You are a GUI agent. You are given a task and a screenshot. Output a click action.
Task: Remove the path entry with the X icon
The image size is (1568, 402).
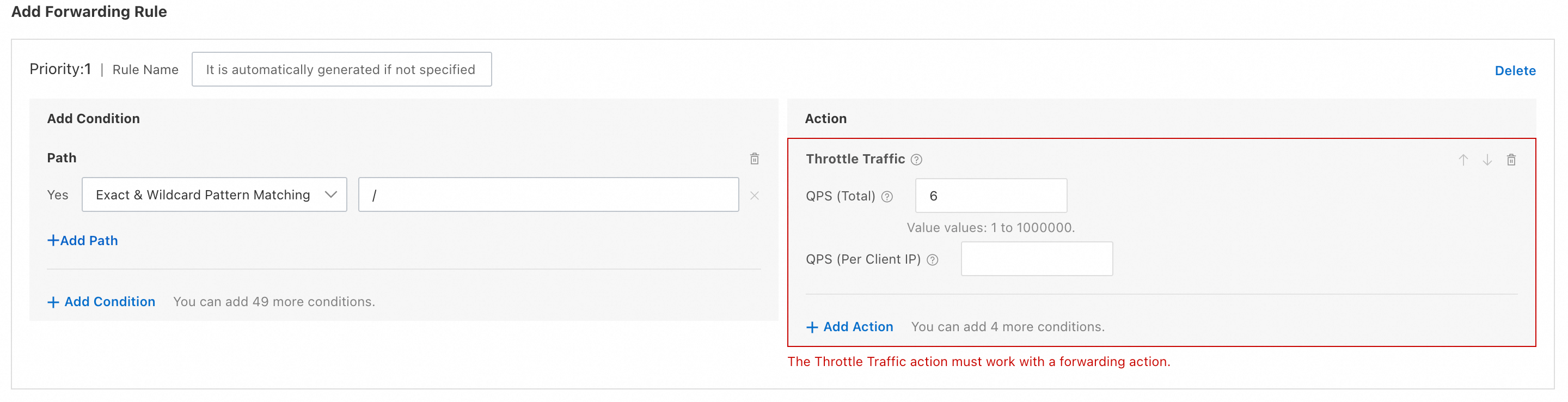click(x=754, y=196)
